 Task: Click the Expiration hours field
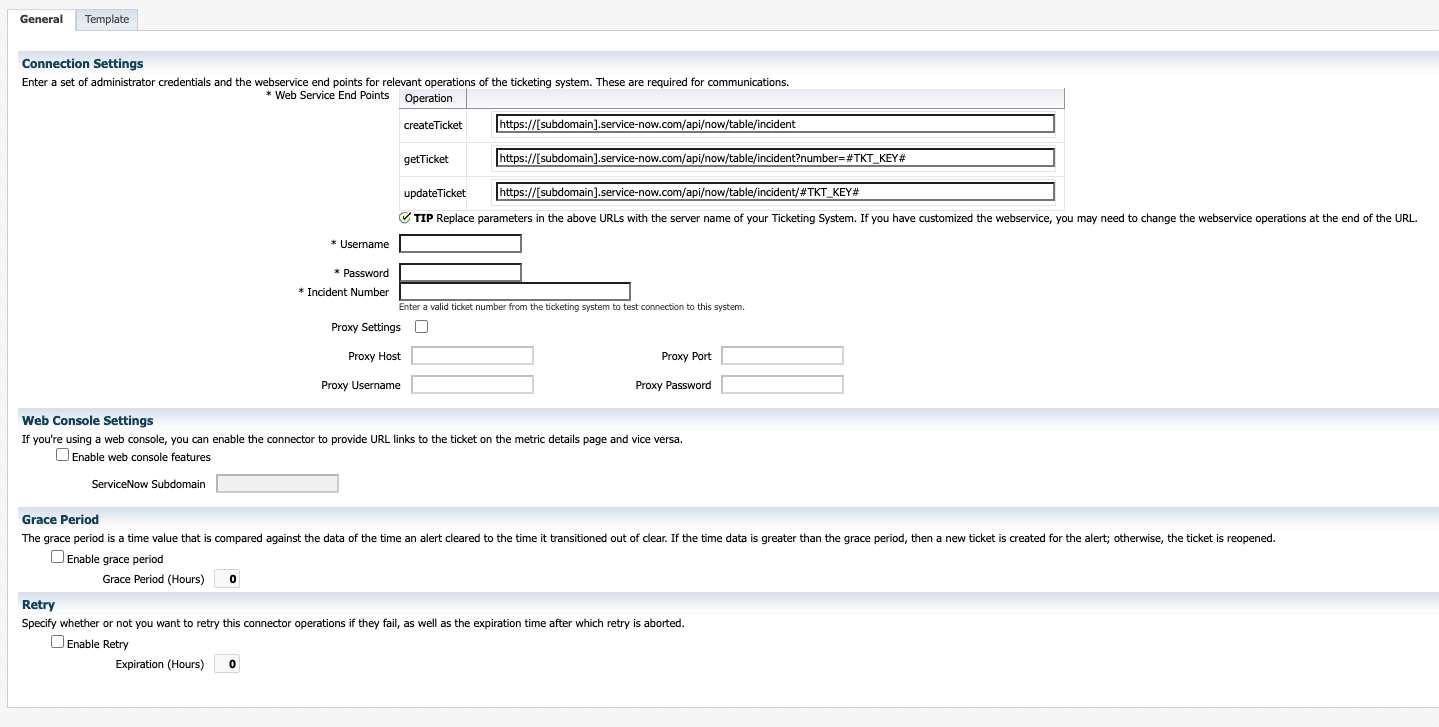click(x=227, y=663)
